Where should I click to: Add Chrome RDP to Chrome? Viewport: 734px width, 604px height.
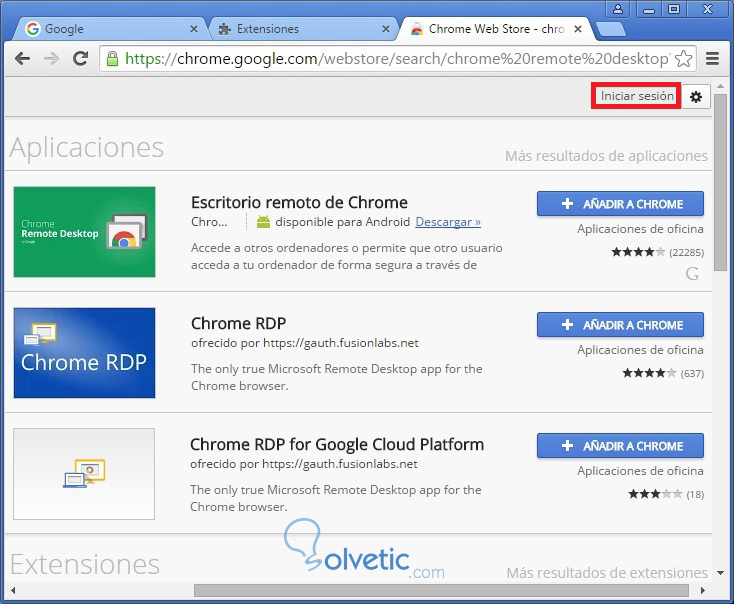[x=620, y=324]
